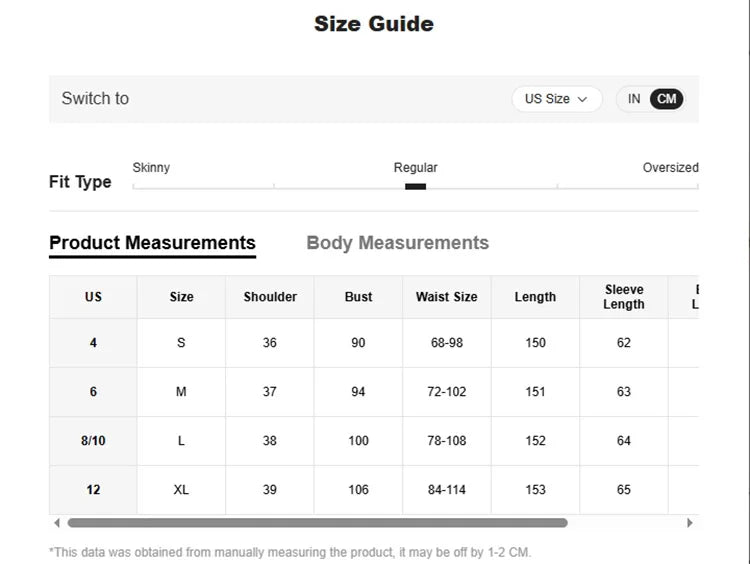Click the Waist Size column header
This screenshot has height=564, width=750.
coord(447,297)
